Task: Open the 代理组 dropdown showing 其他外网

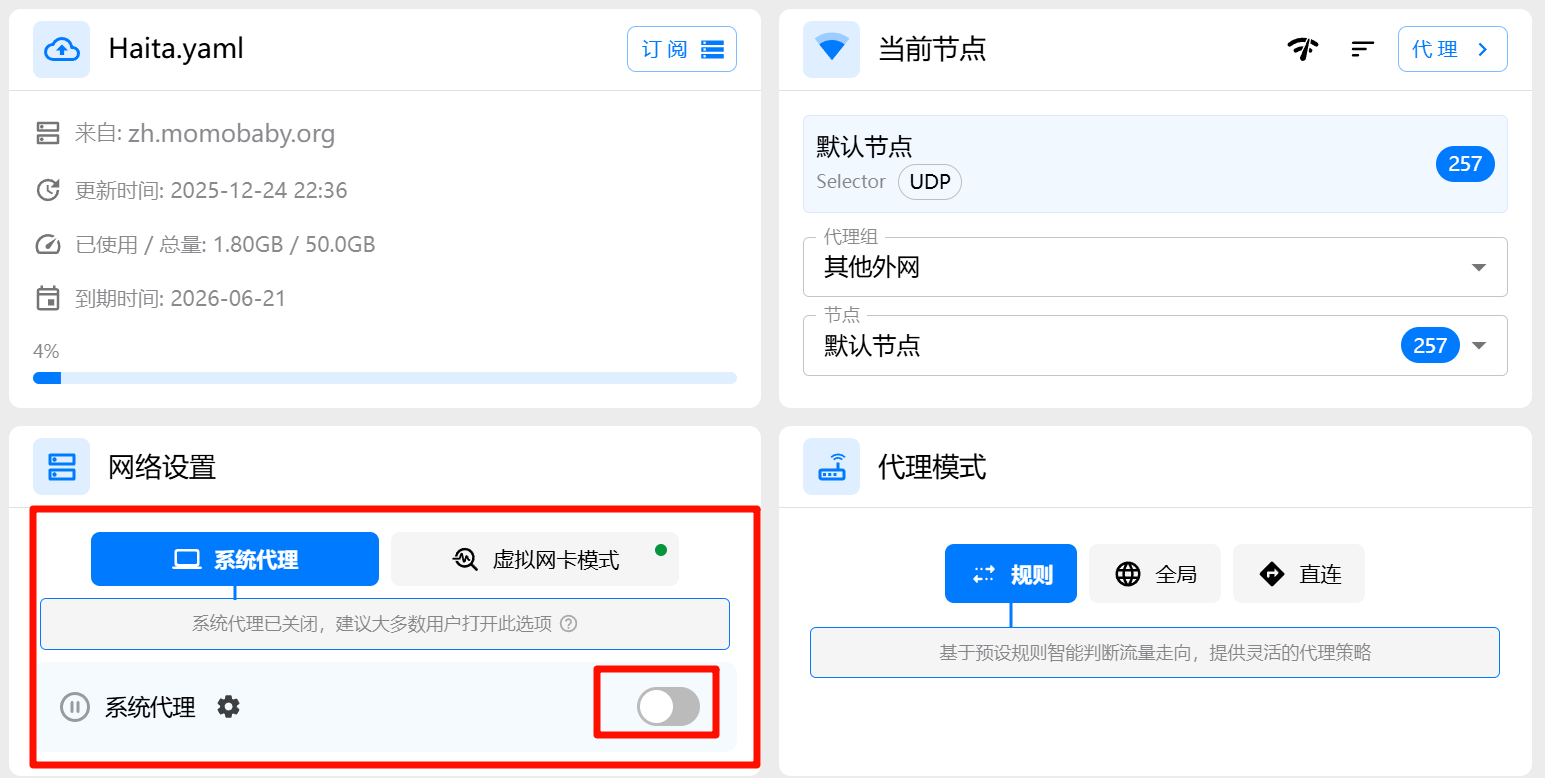Action: 1155,267
